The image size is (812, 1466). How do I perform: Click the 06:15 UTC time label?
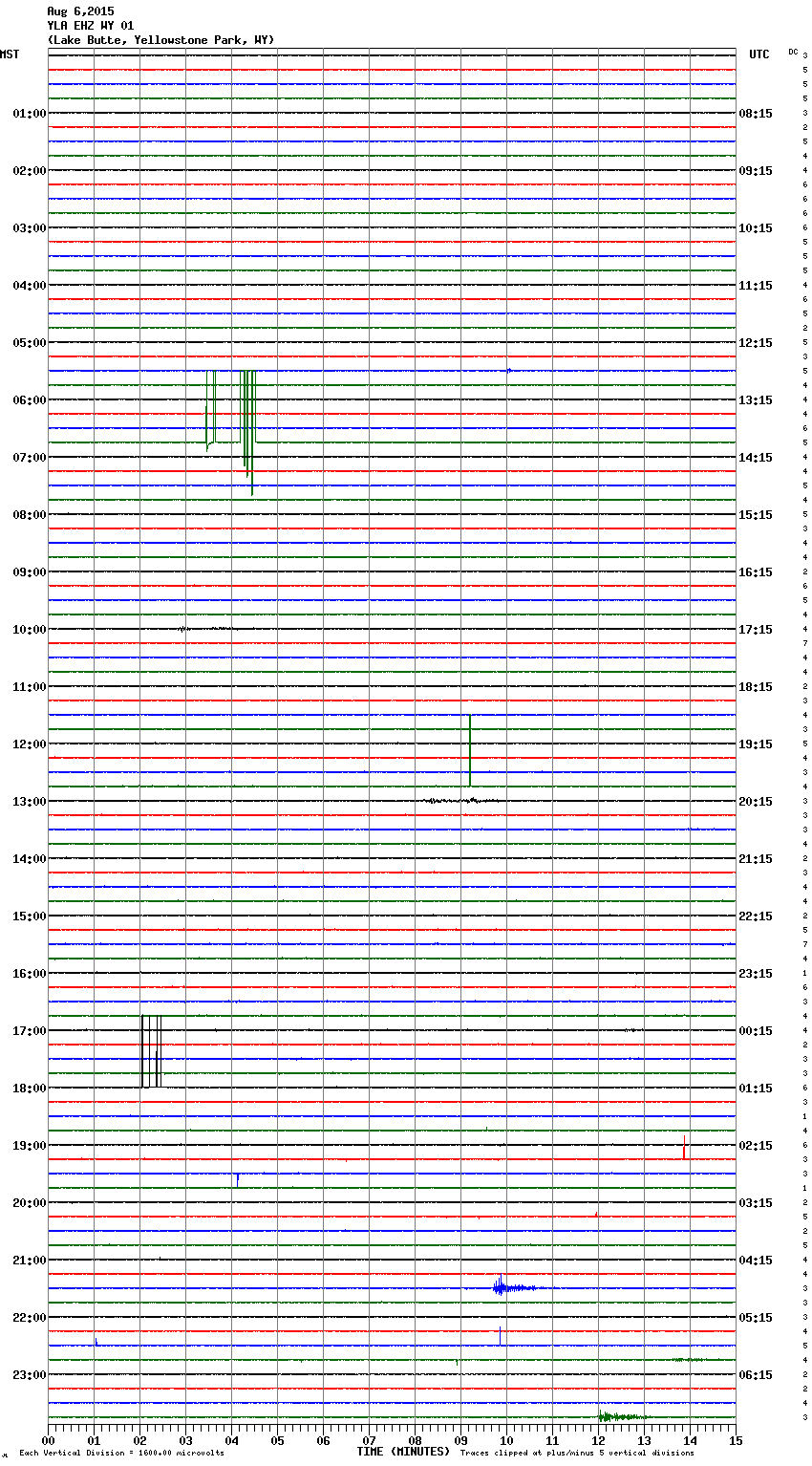coord(756,1375)
